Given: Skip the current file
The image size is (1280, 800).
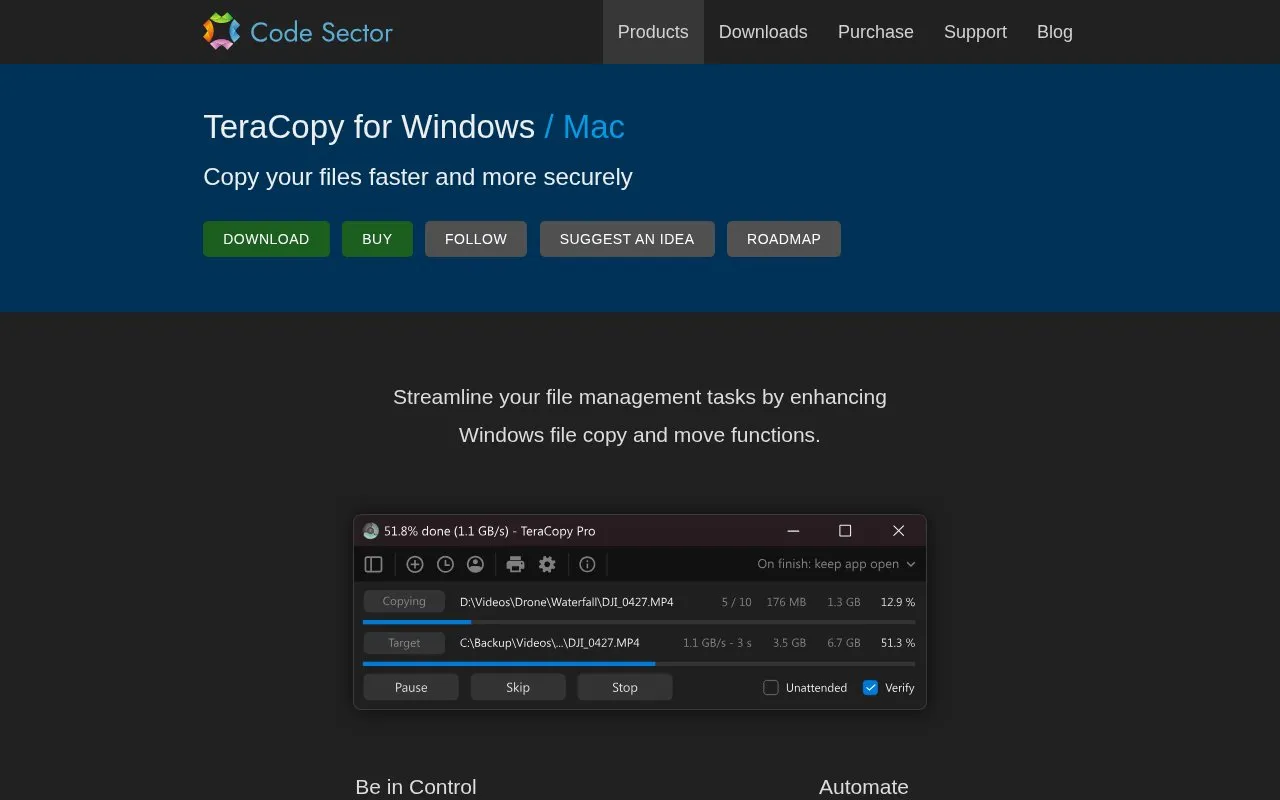Looking at the screenshot, I should click(x=518, y=687).
